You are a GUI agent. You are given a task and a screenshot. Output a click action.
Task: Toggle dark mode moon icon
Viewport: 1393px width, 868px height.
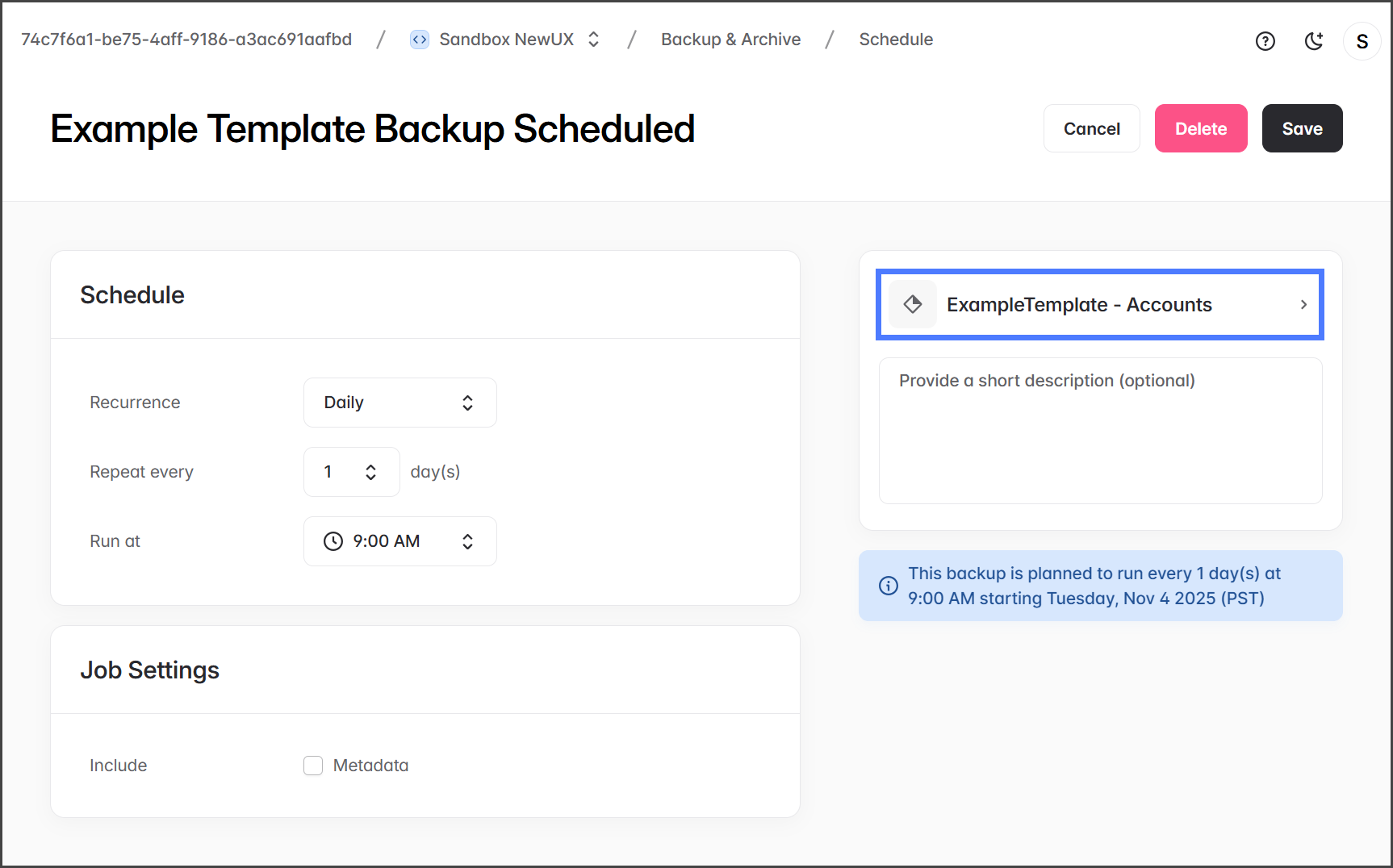pos(1314,41)
